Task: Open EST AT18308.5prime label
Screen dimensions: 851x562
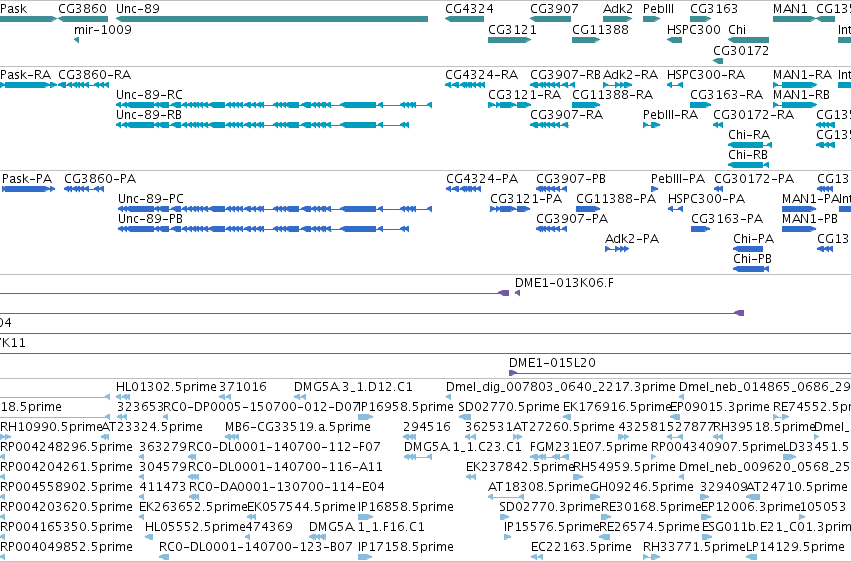Action: coord(539,487)
